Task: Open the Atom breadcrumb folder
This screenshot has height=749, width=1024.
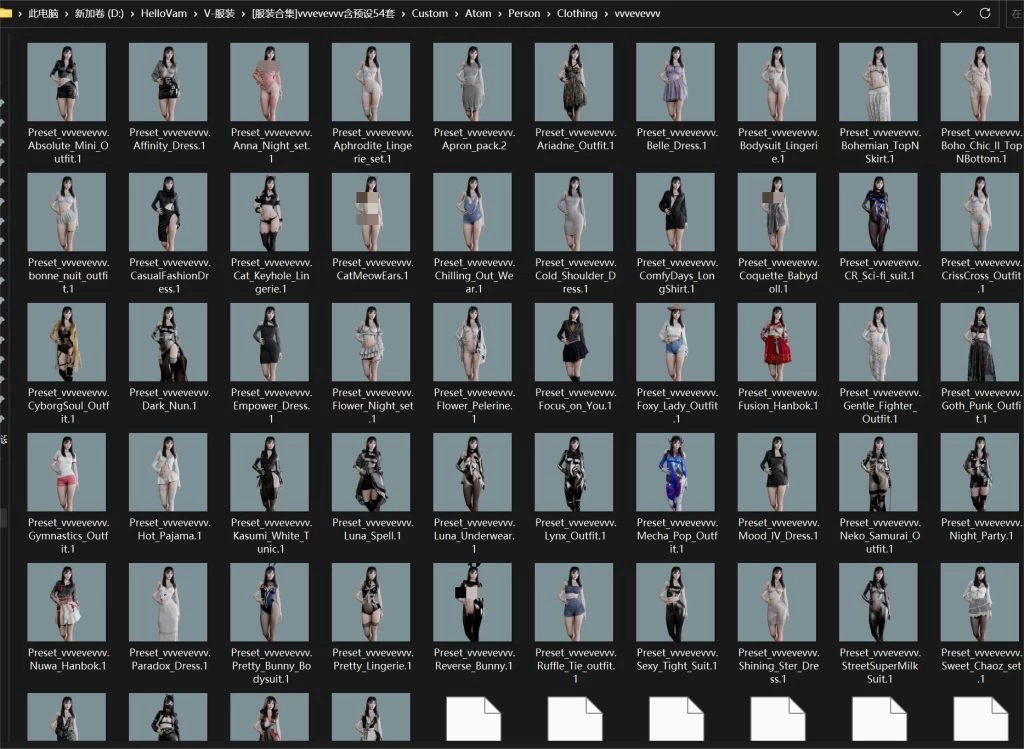Action: pos(478,14)
